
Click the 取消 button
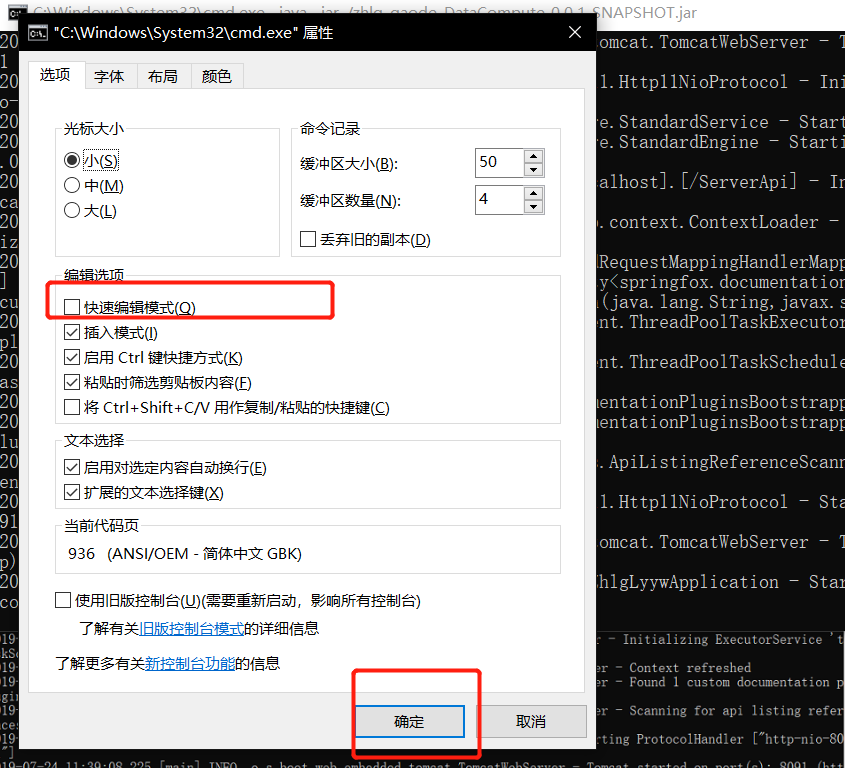(x=531, y=721)
